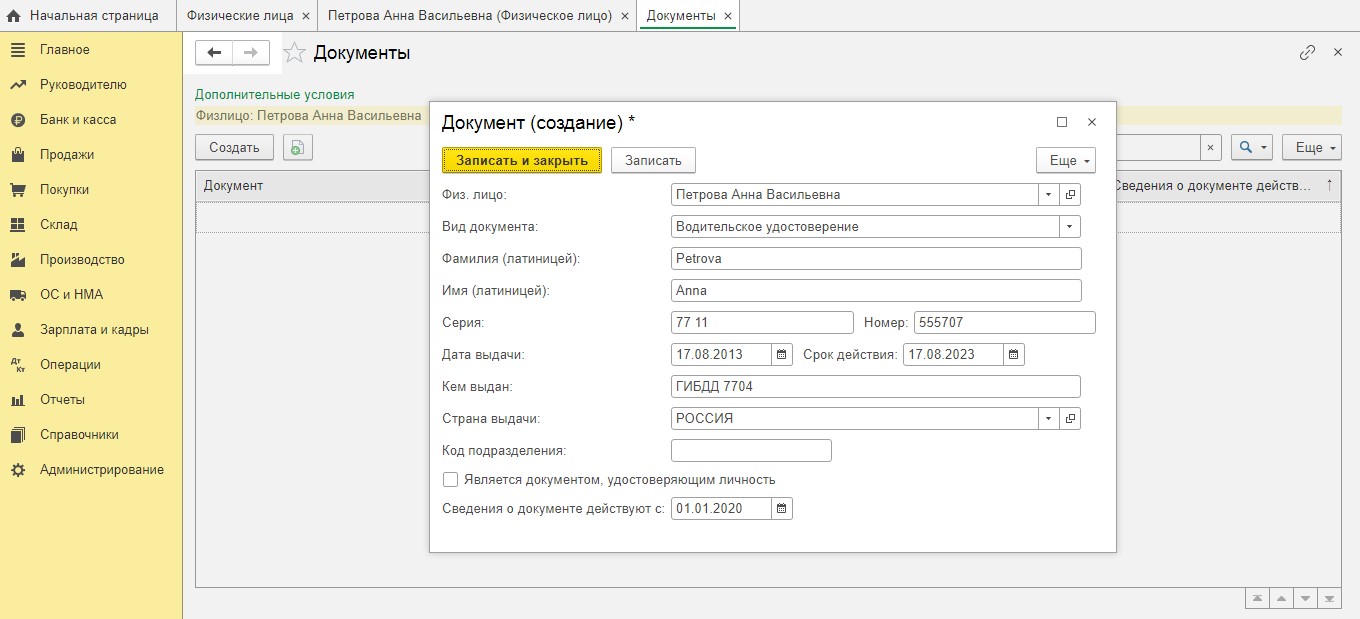The height and width of the screenshot is (619, 1360).
Task: Jump to the list start with first-record arrow
Action: (x=1256, y=599)
